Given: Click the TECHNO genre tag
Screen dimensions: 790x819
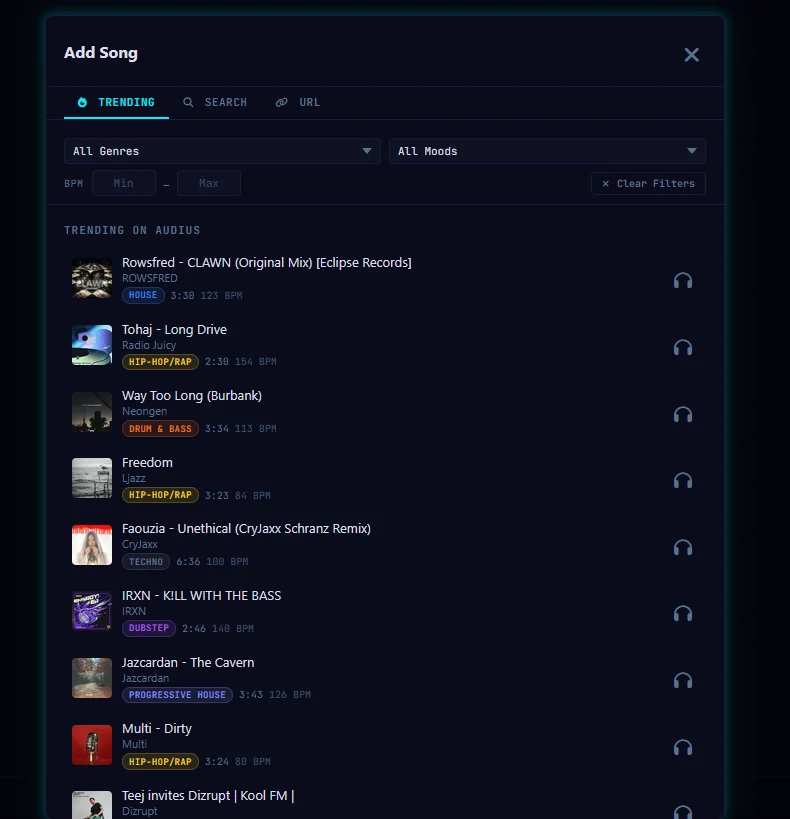Looking at the screenshot, I should click(x=146, y=561).
